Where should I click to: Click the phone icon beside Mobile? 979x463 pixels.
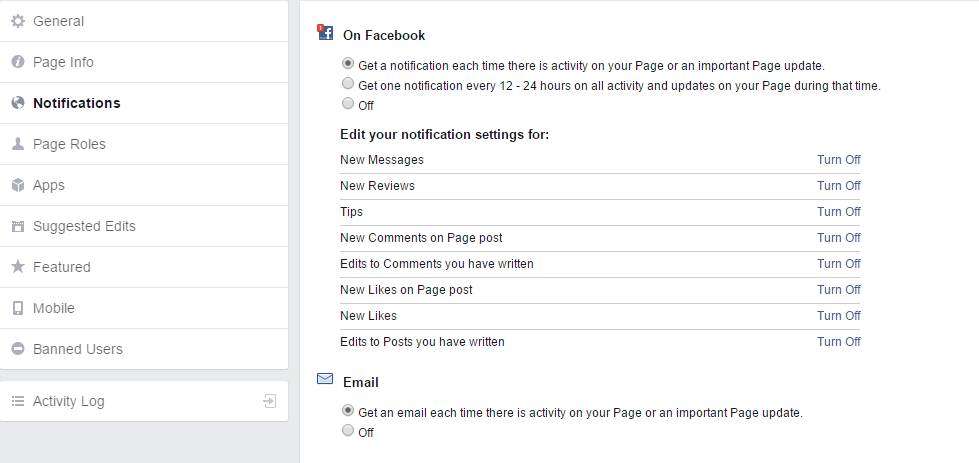pos(17,308)
